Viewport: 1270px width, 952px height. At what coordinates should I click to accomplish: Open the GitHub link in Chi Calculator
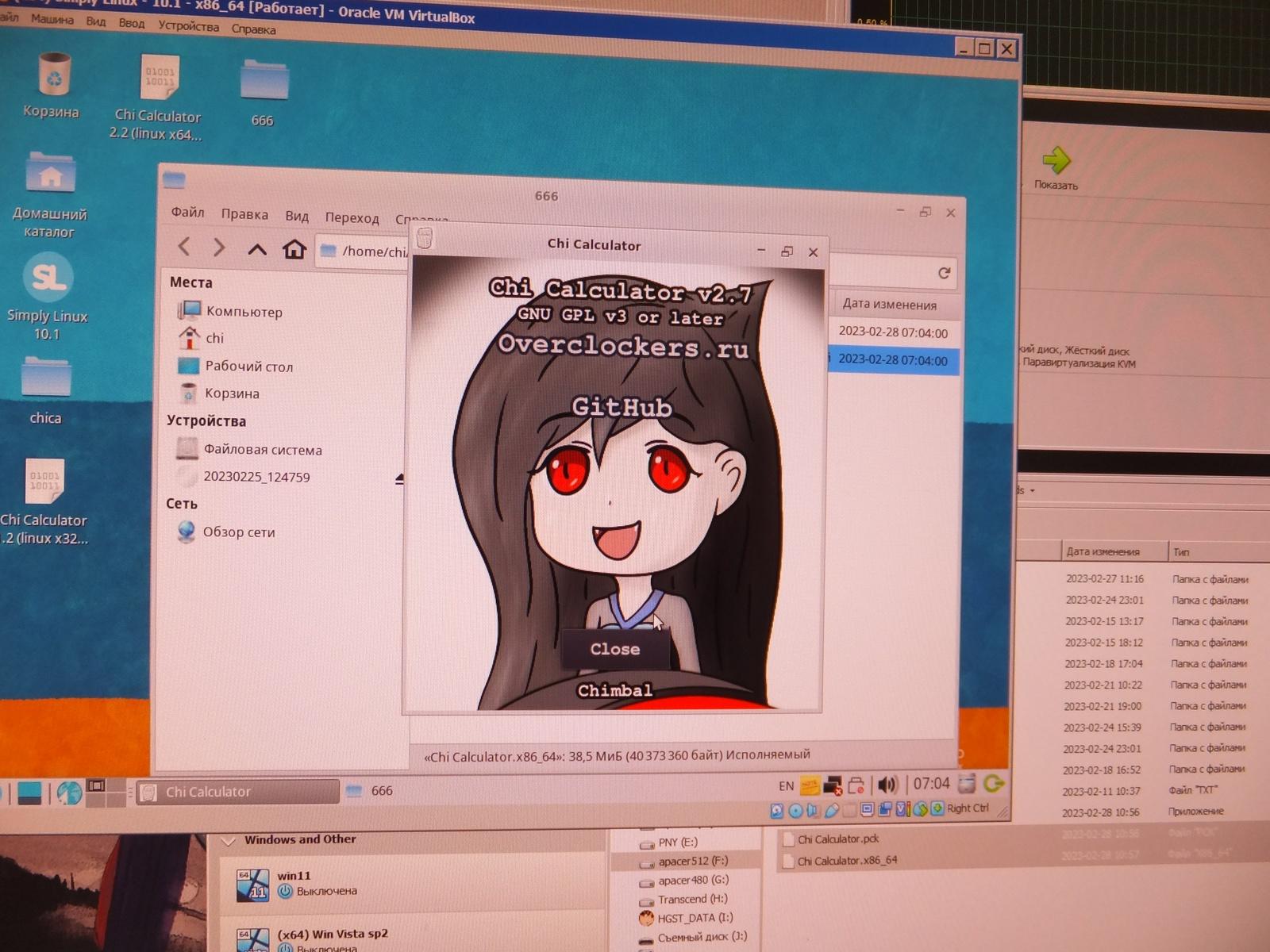(622, 406)
